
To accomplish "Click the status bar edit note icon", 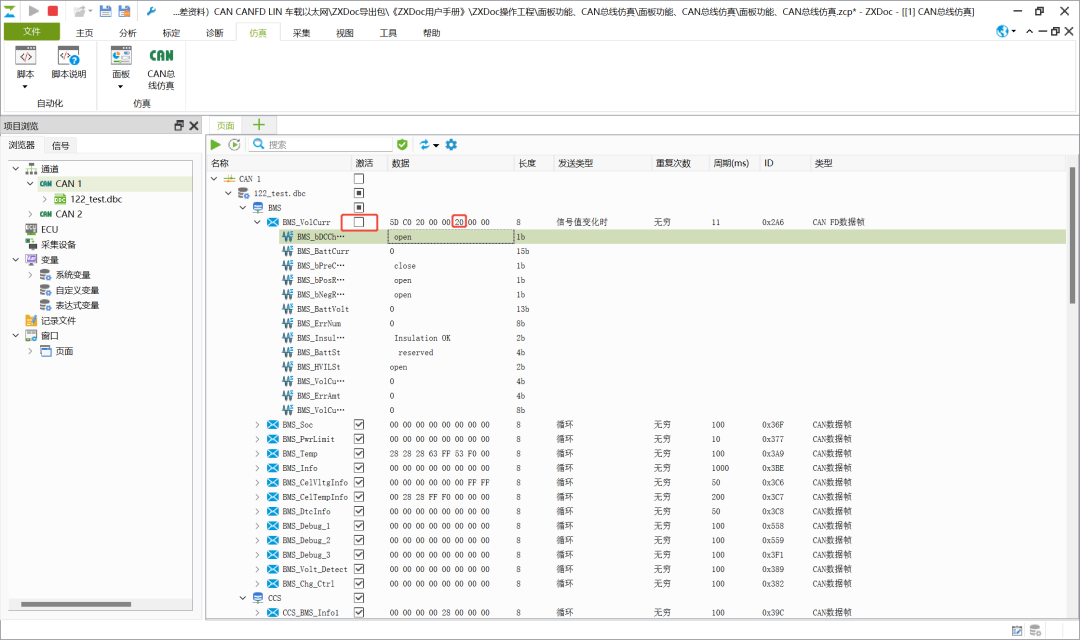I will coord(1017,630).
